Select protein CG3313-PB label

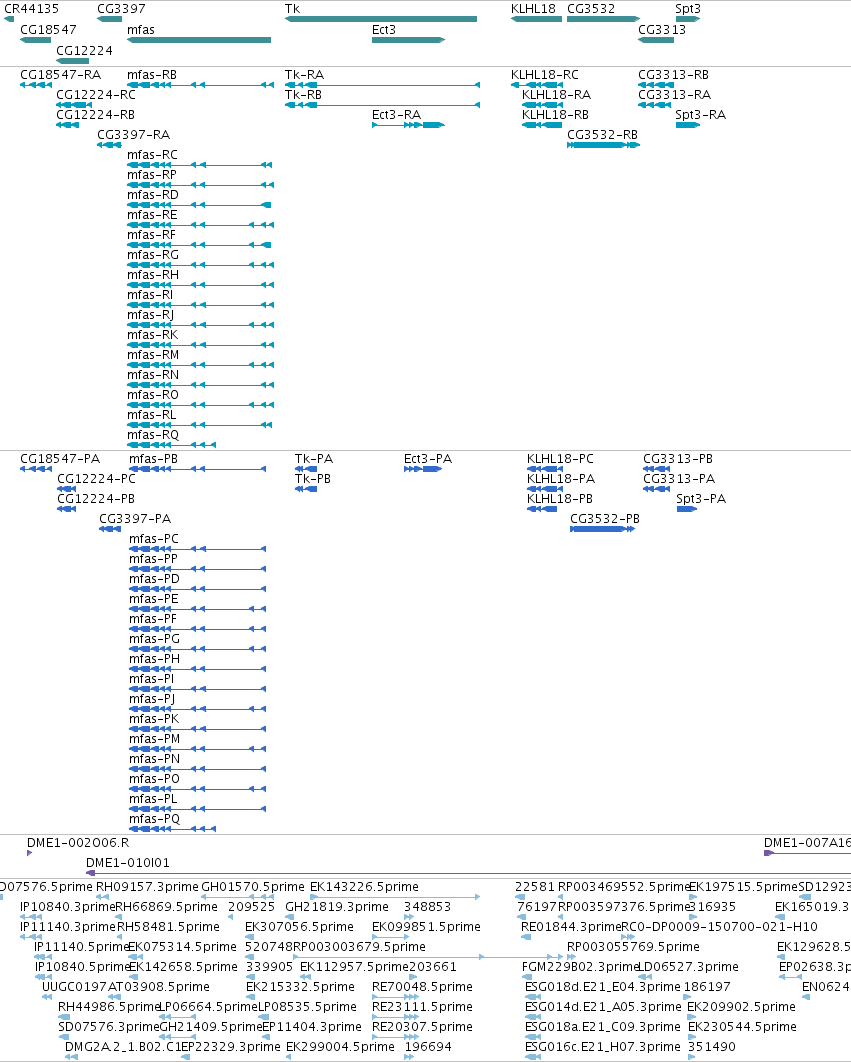pyautogui.click(x=678, y=459)
